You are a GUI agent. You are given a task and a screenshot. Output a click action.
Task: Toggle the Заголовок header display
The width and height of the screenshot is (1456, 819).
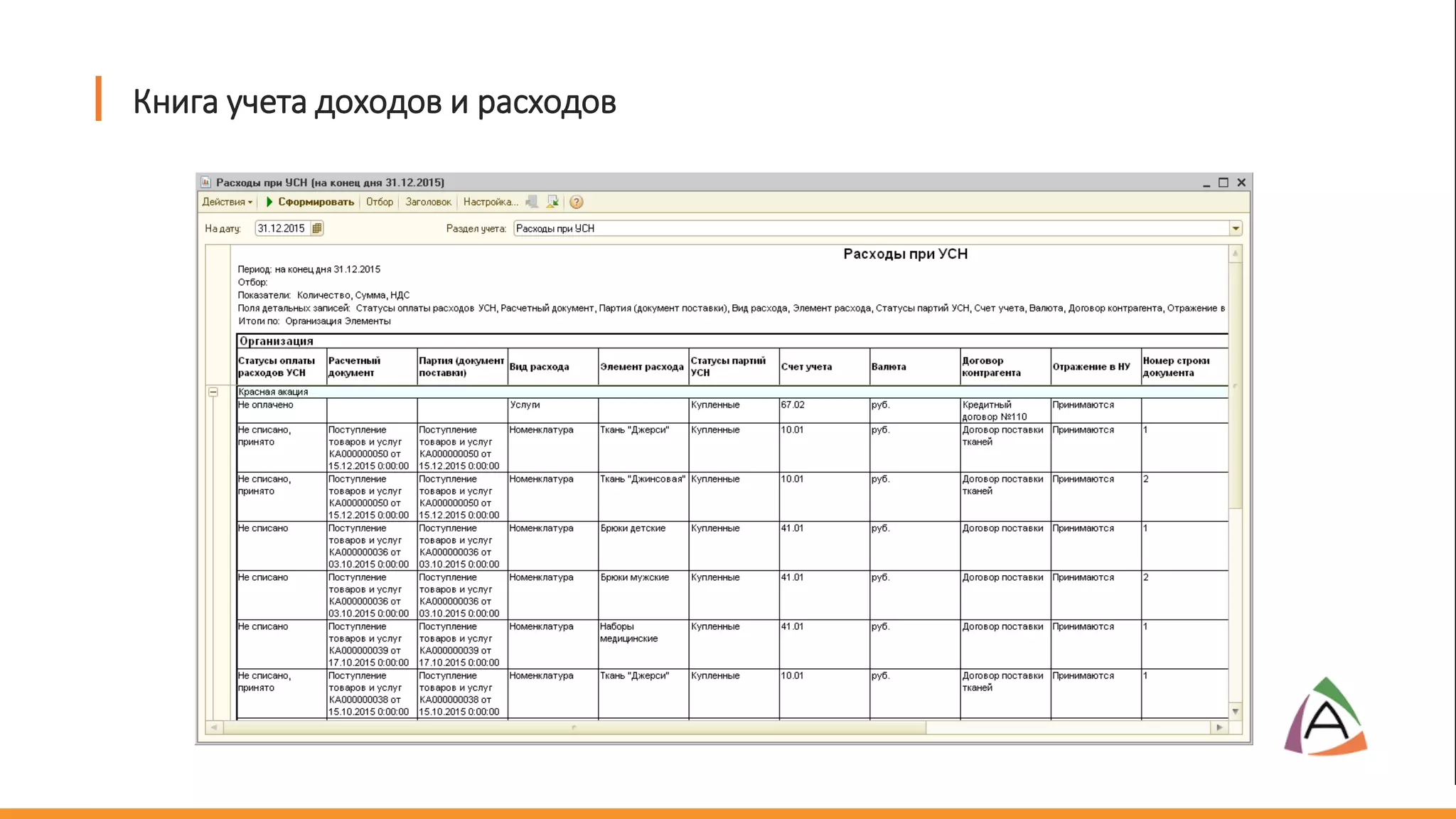[428, 202]
